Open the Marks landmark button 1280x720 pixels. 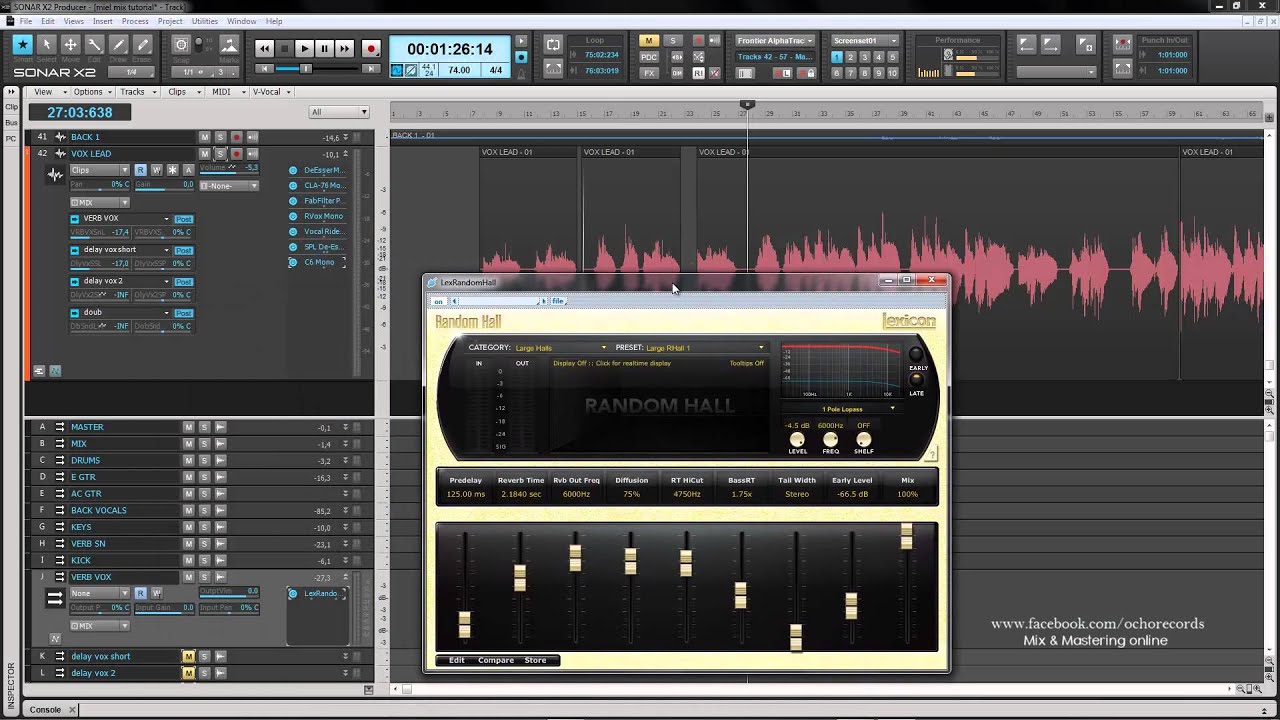(x=229, y=45)
